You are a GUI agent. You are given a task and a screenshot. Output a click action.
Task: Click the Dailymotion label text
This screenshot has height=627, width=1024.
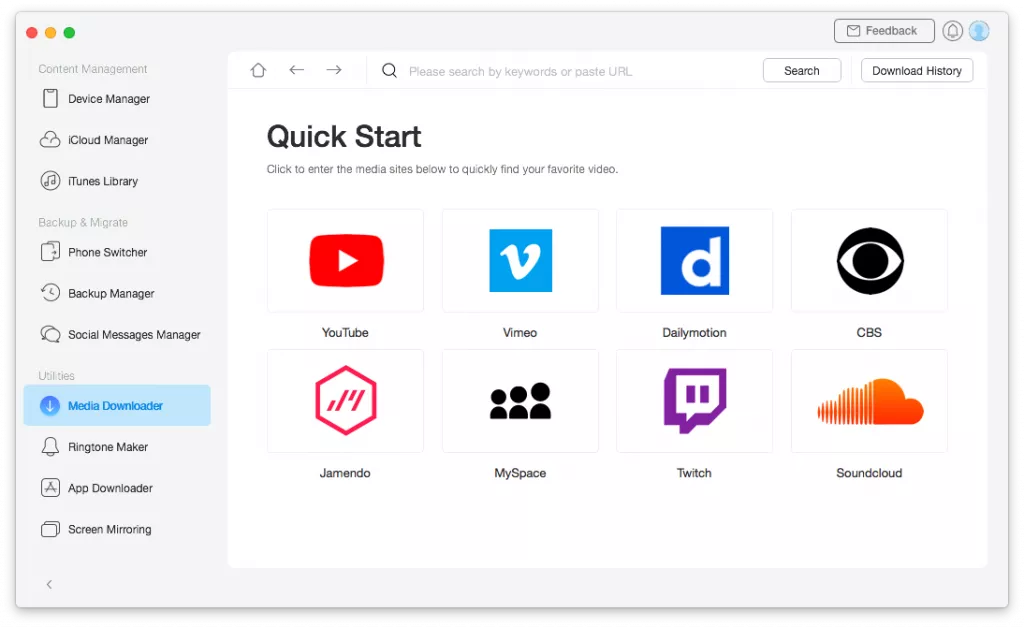tap(694, 332)
